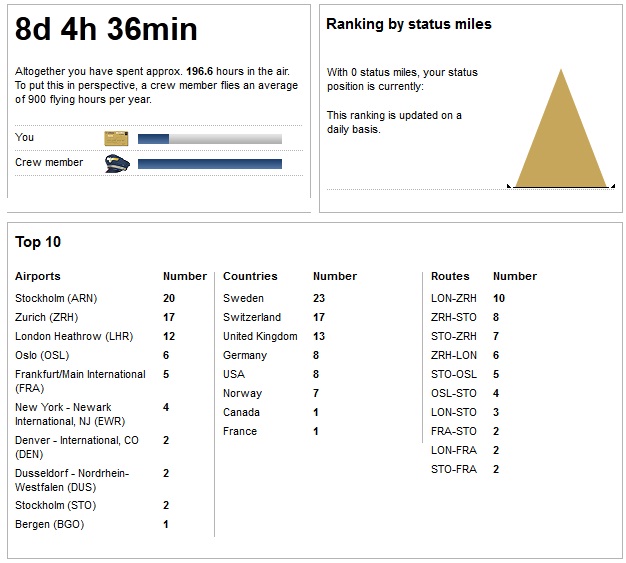The width and height of the screenshot is (626, 563).
Task: Click the You flying hours progress bar
Action: 209,138
